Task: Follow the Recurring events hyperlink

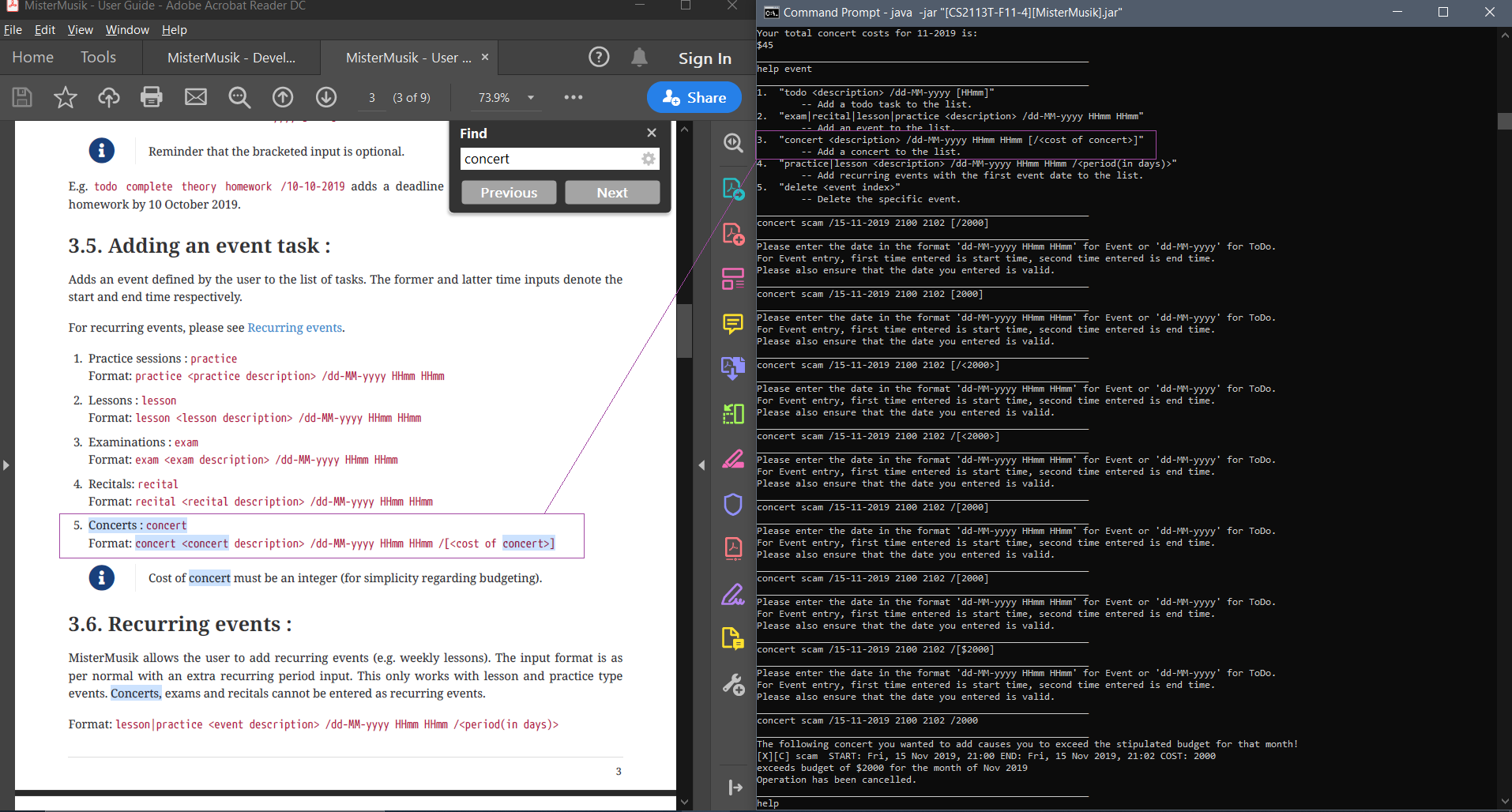Action: 295,327
